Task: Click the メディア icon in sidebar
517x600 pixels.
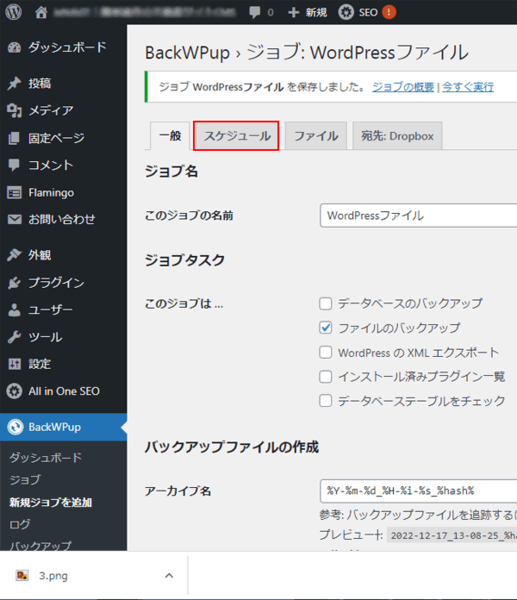Action: (x=15, y=111)
